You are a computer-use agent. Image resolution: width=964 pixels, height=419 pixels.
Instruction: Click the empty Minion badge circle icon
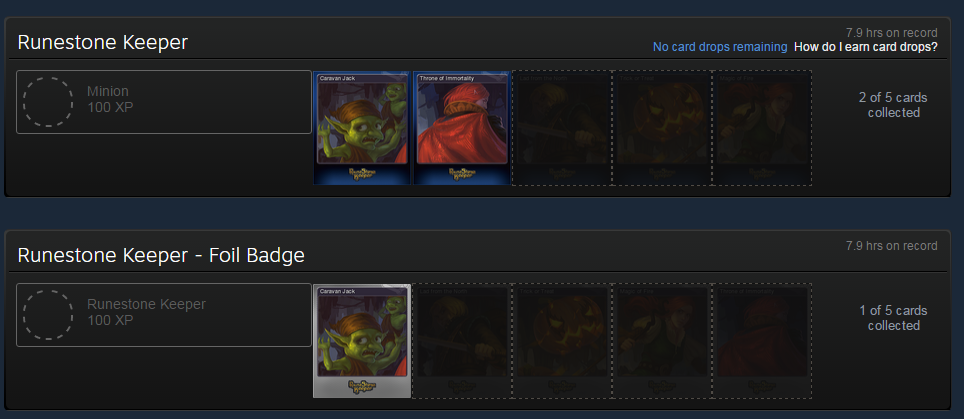pyautogui.click(x=48, y=102)
